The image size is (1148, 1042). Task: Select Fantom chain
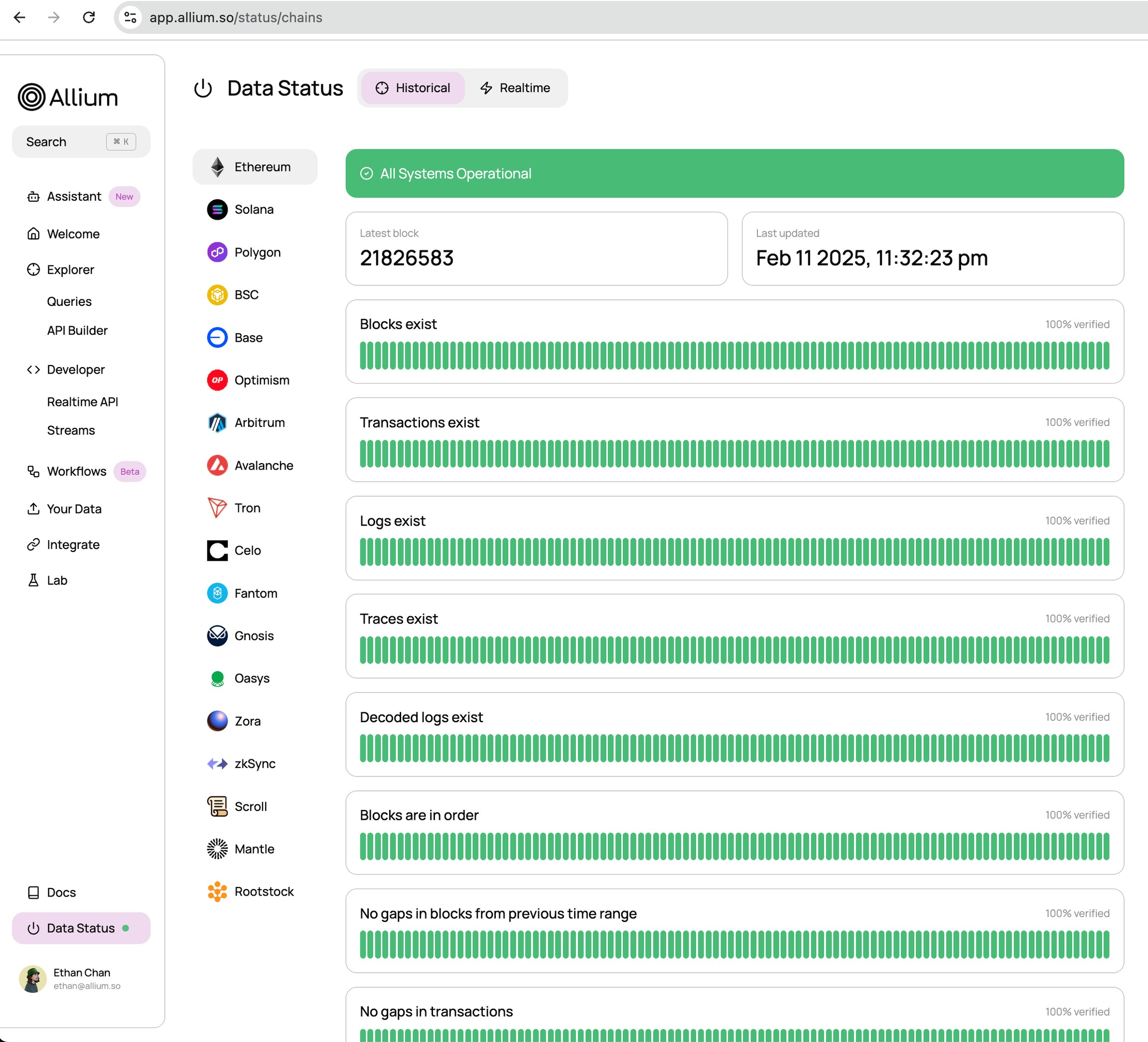tap(255, 593)
